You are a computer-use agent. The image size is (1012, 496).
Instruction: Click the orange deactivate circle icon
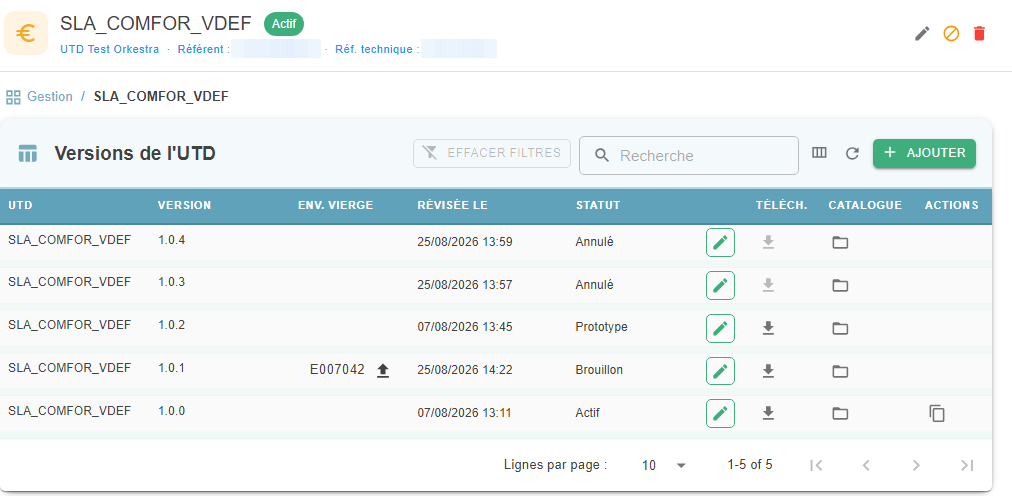[x=951, y=34]
